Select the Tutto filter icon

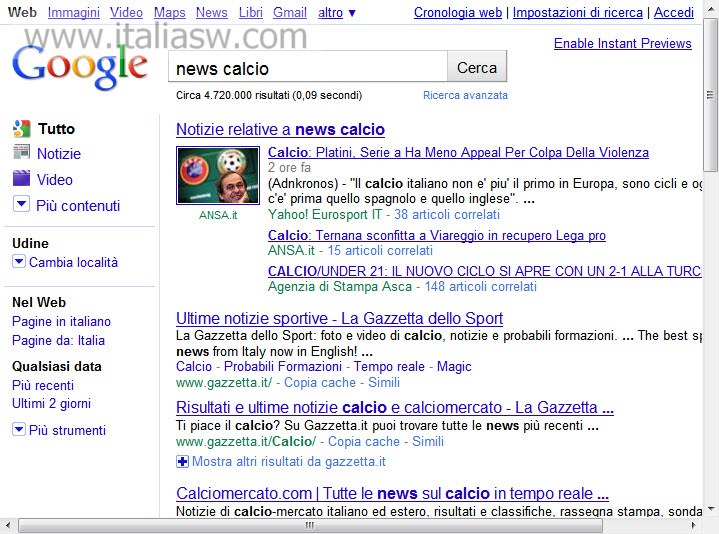[x=22, y=129]
